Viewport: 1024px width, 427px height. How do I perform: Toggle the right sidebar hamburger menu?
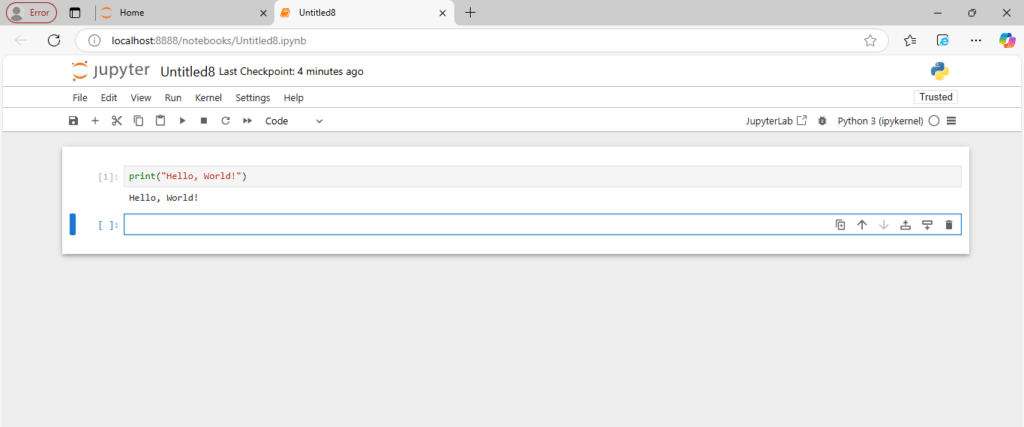pyautogui.click(x=951, y=121)
